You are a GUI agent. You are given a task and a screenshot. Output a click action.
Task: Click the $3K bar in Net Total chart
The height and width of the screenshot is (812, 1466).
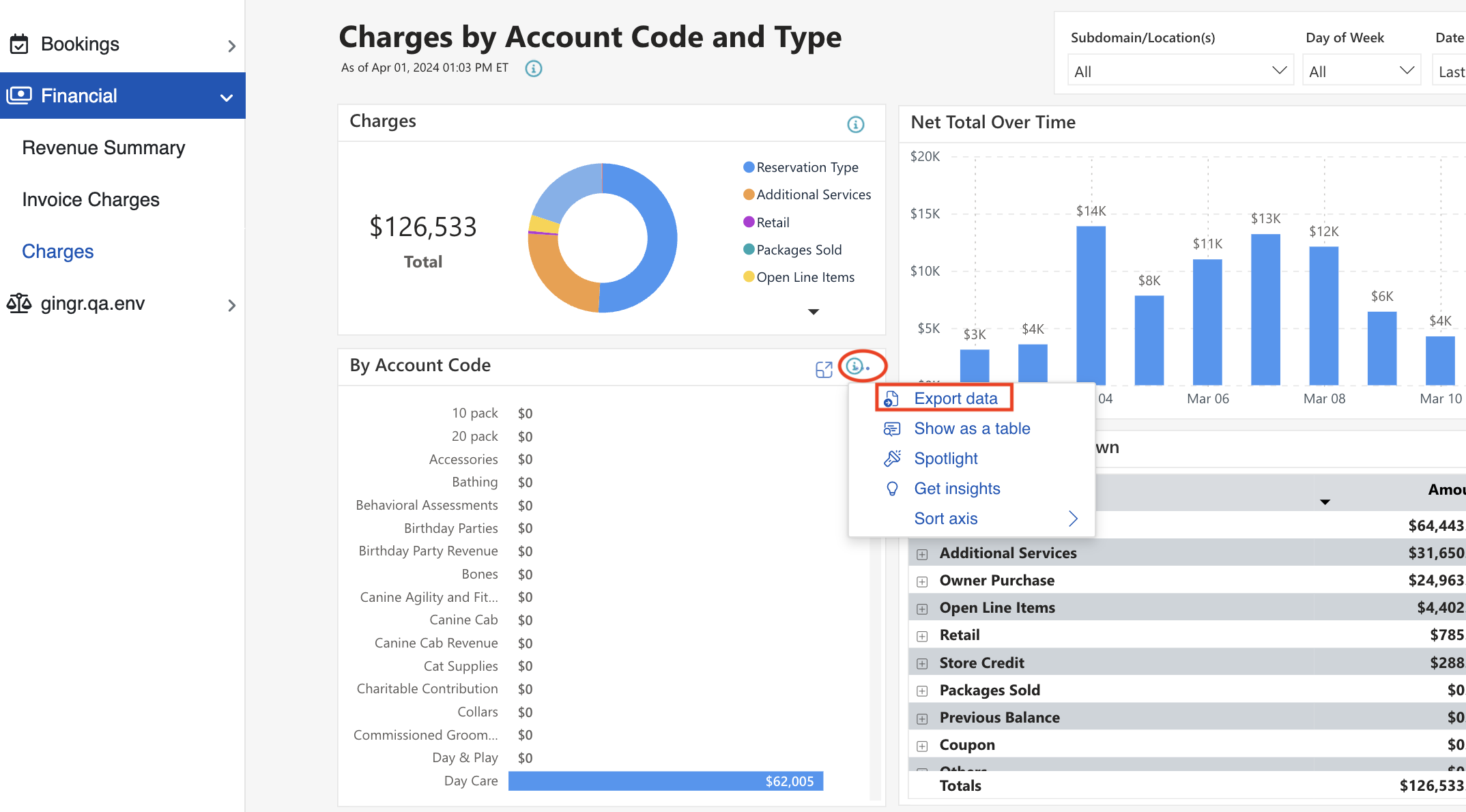[975, 366]
